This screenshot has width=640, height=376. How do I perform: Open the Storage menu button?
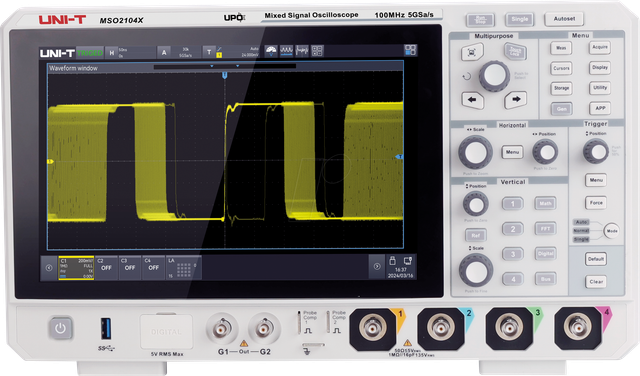point(561,88)
